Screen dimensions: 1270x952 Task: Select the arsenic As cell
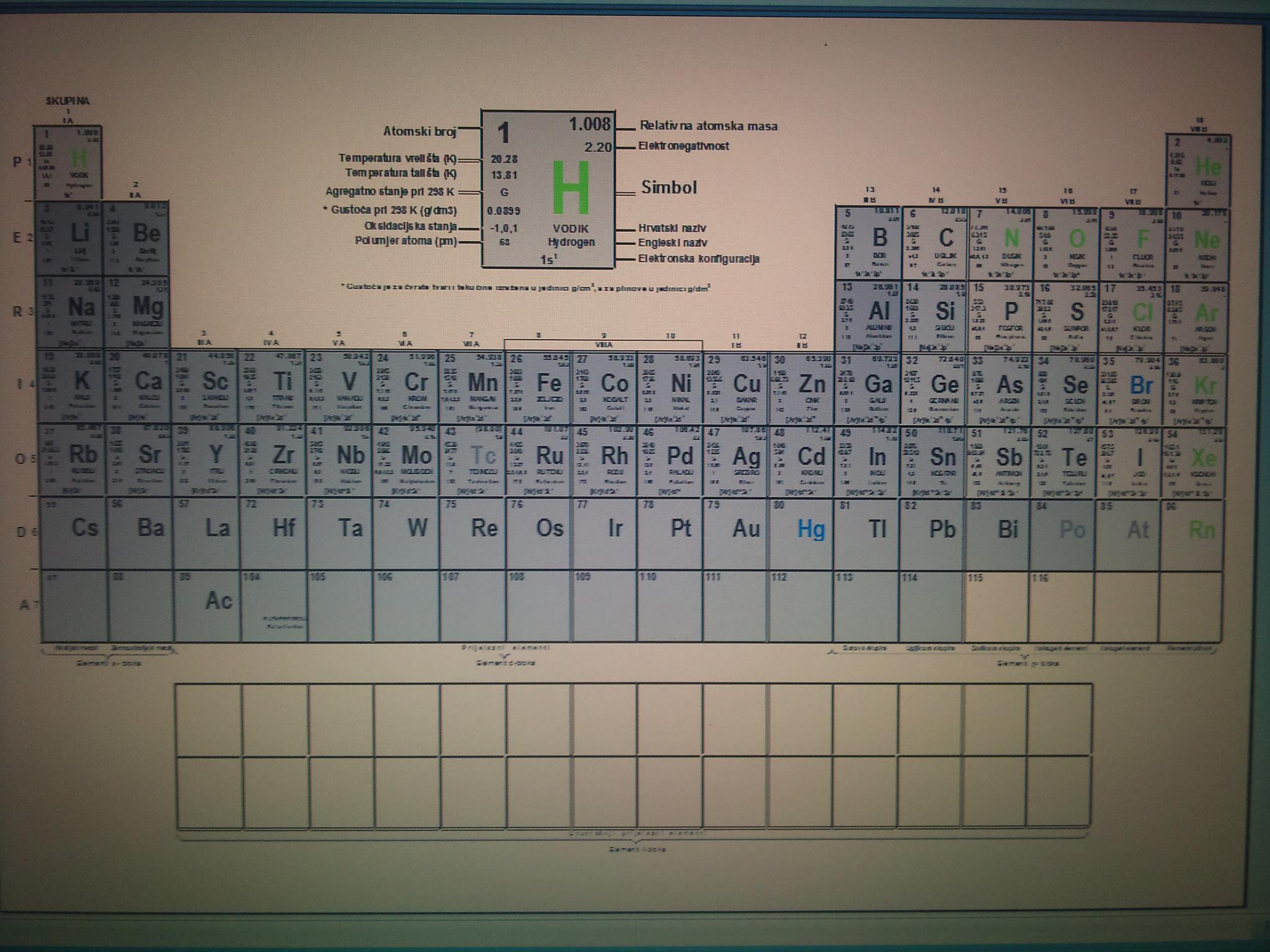[x=998, y=390]
